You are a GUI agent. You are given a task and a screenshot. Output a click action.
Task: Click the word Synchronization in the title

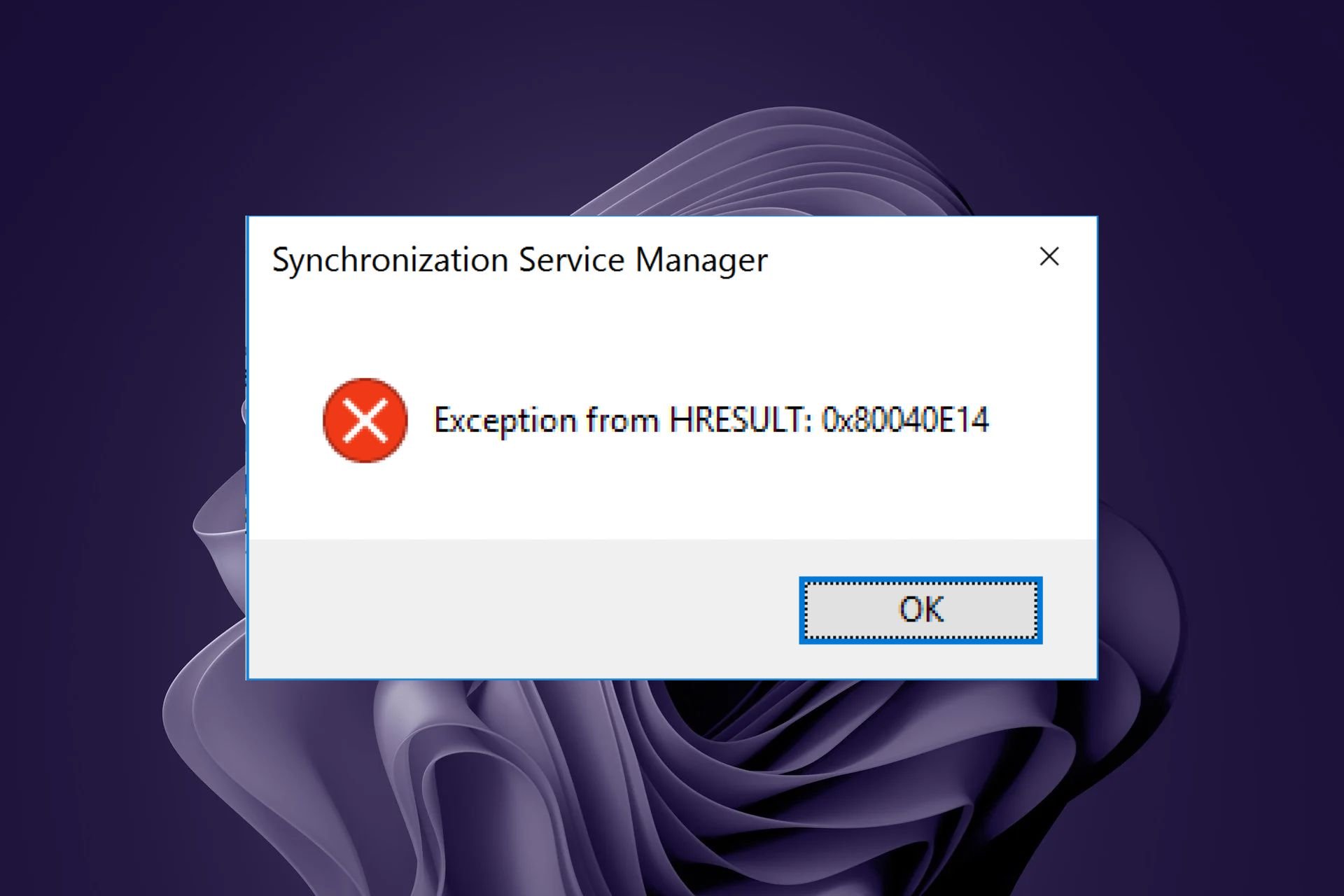coord(390,260)
